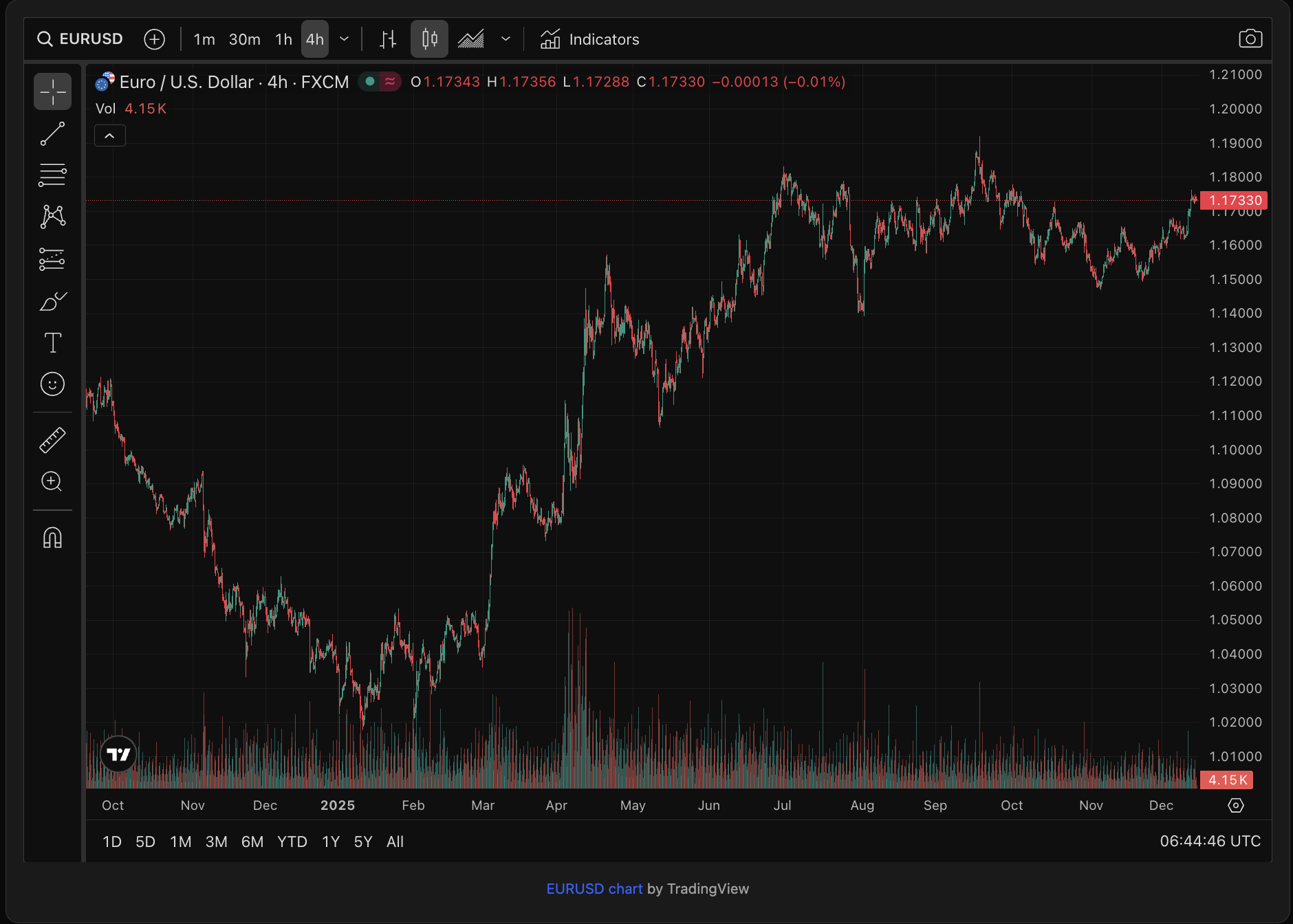Switch to the 1h interval
This screenshot has height=924, width=1293.
coord(283,39)
